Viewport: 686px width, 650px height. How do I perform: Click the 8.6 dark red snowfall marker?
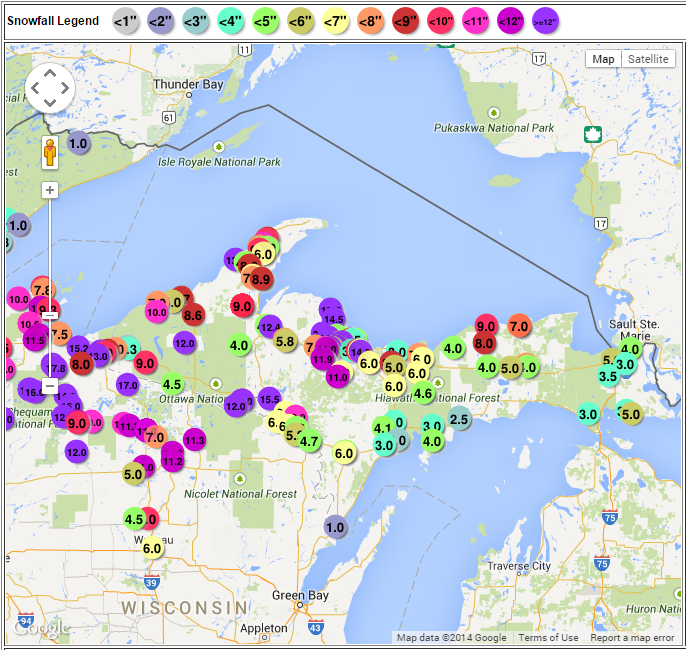click(x=193, y=315)
